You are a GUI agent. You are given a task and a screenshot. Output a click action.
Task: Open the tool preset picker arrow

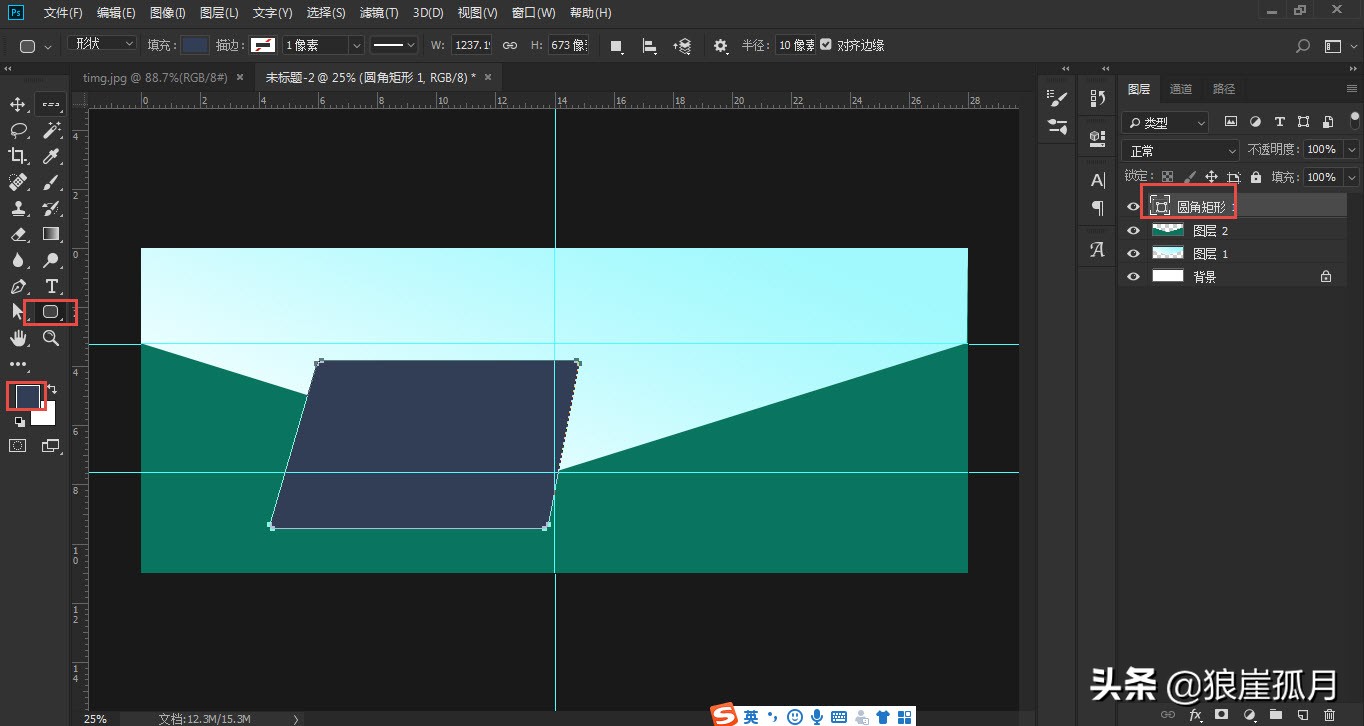[x=47, y=46]
